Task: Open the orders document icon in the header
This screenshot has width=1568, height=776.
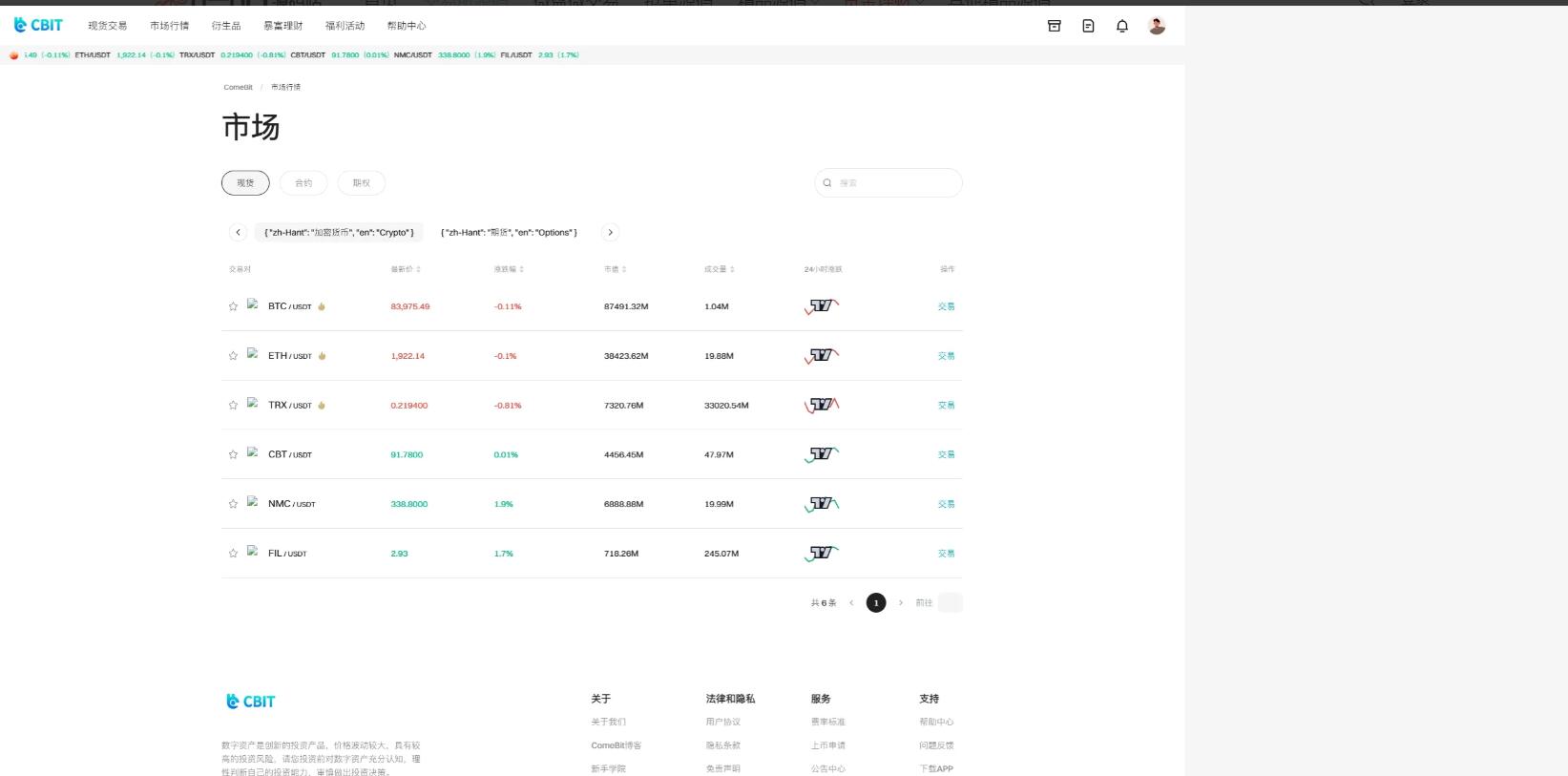Action: (1088, 26)
